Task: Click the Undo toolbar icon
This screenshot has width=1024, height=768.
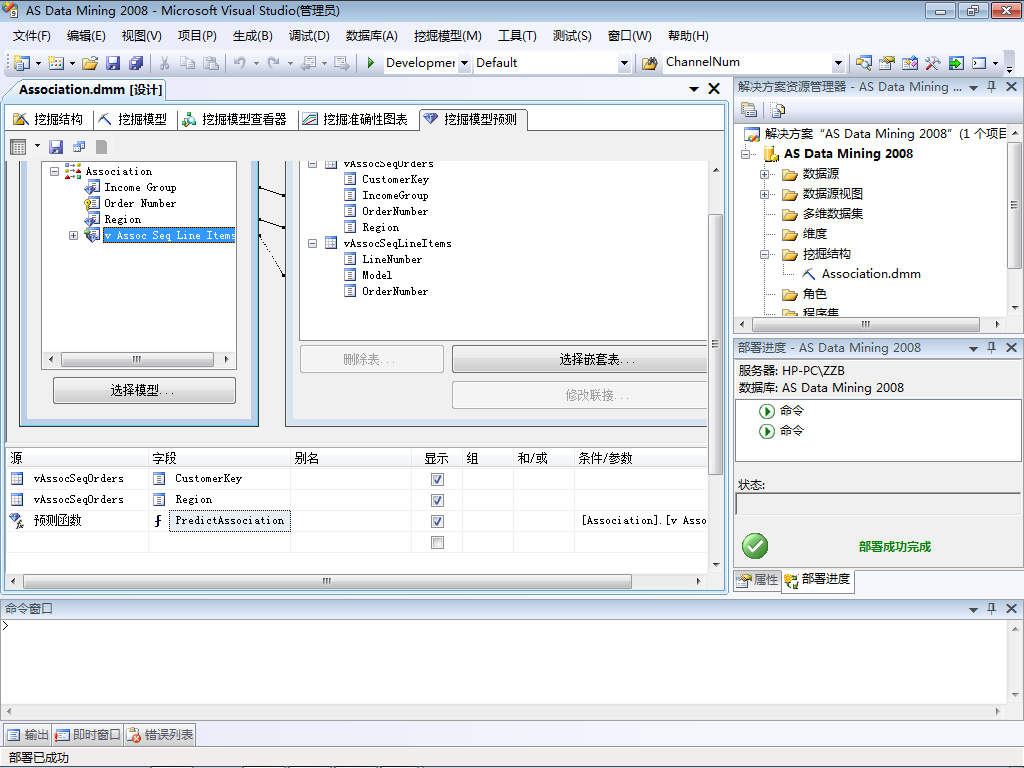Action: 240,63
